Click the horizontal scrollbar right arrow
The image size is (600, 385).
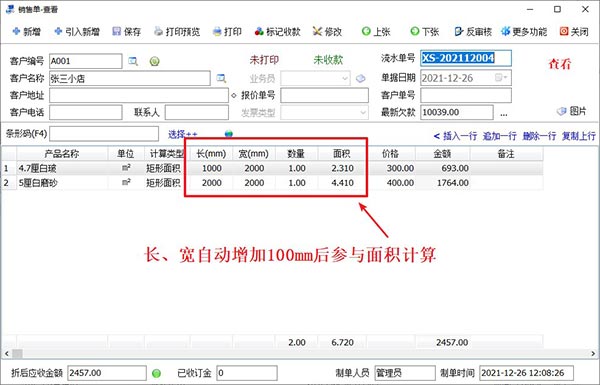(593, 353)
